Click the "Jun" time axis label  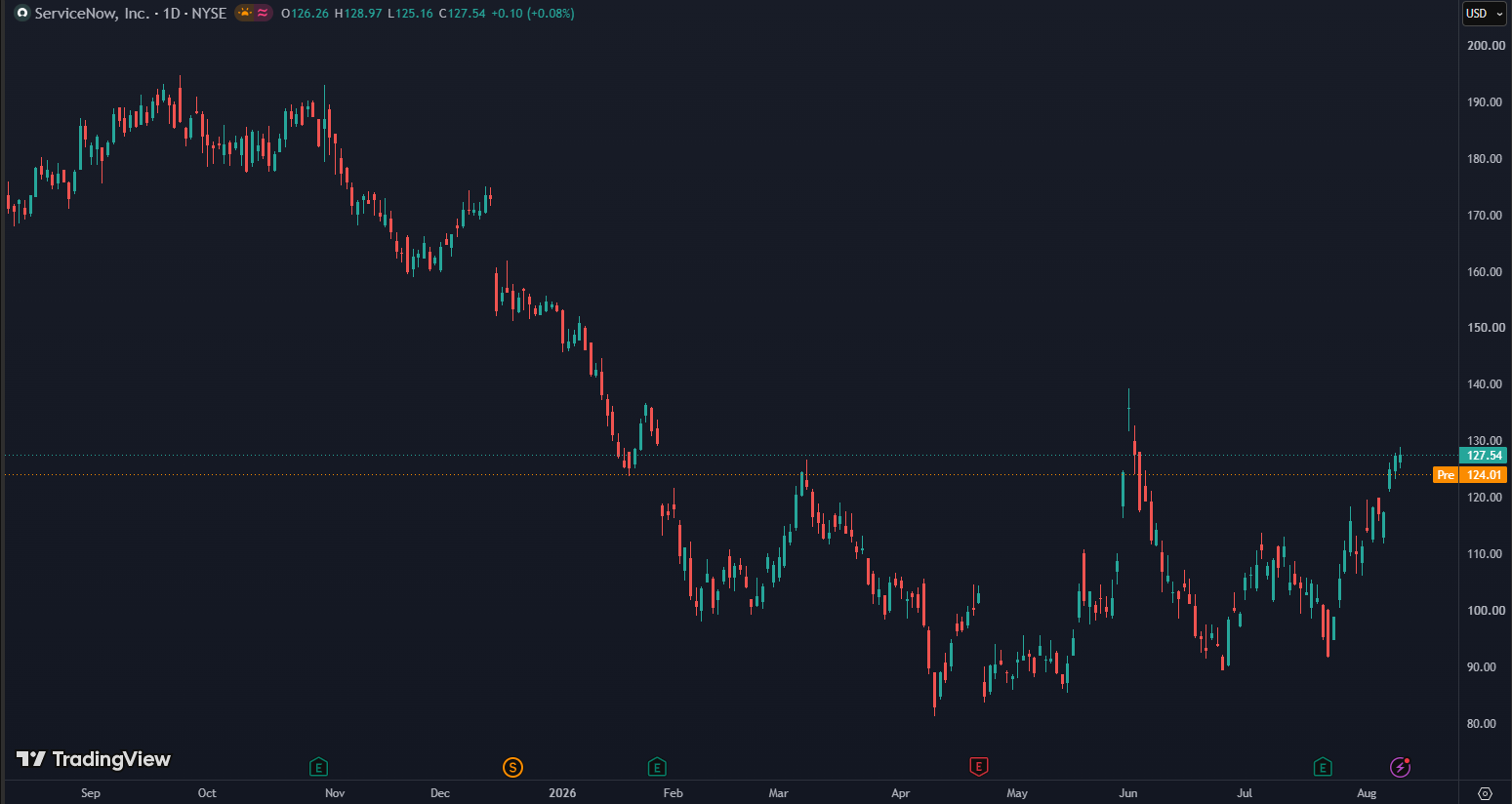click(1128, 793)
